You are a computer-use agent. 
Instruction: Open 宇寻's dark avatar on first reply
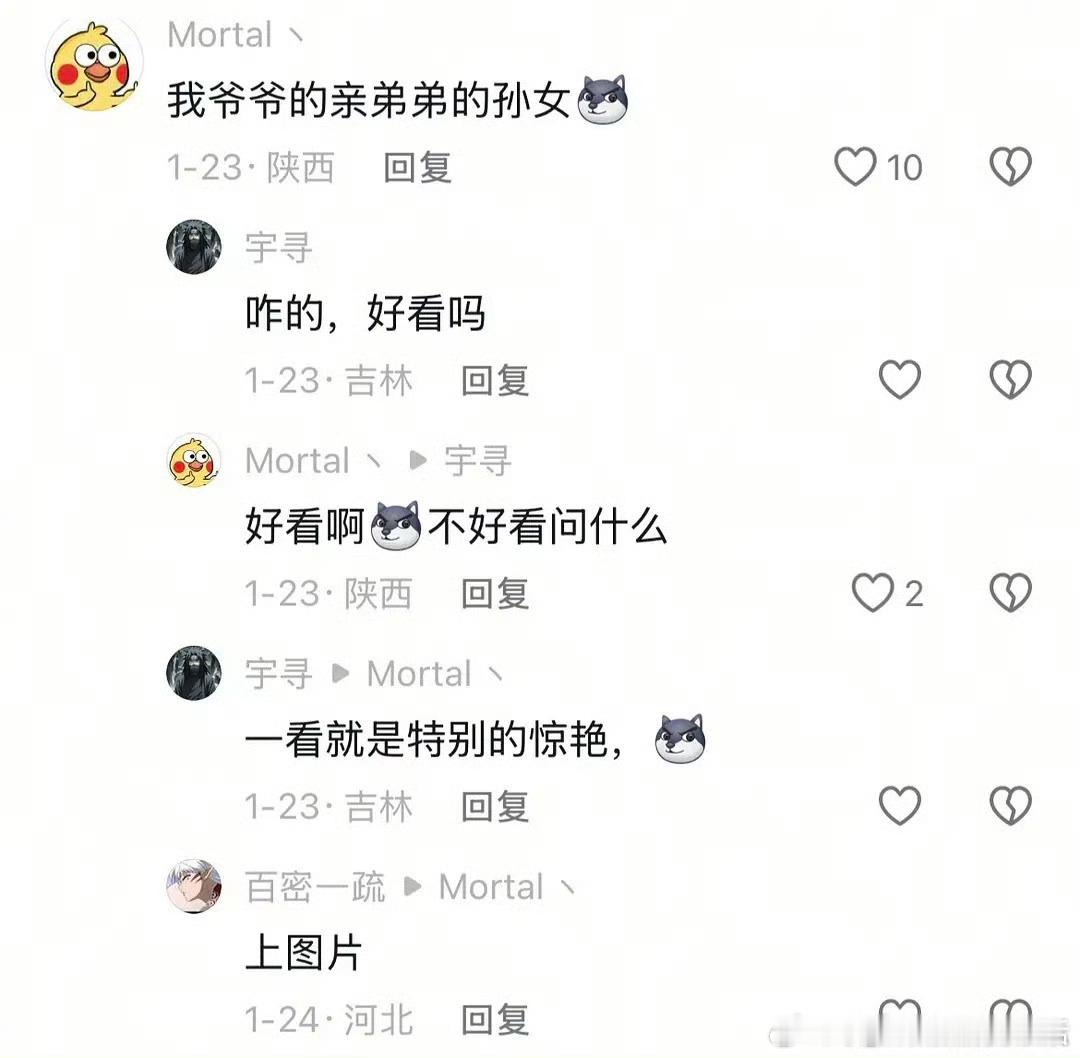click(x=194, y=247)
